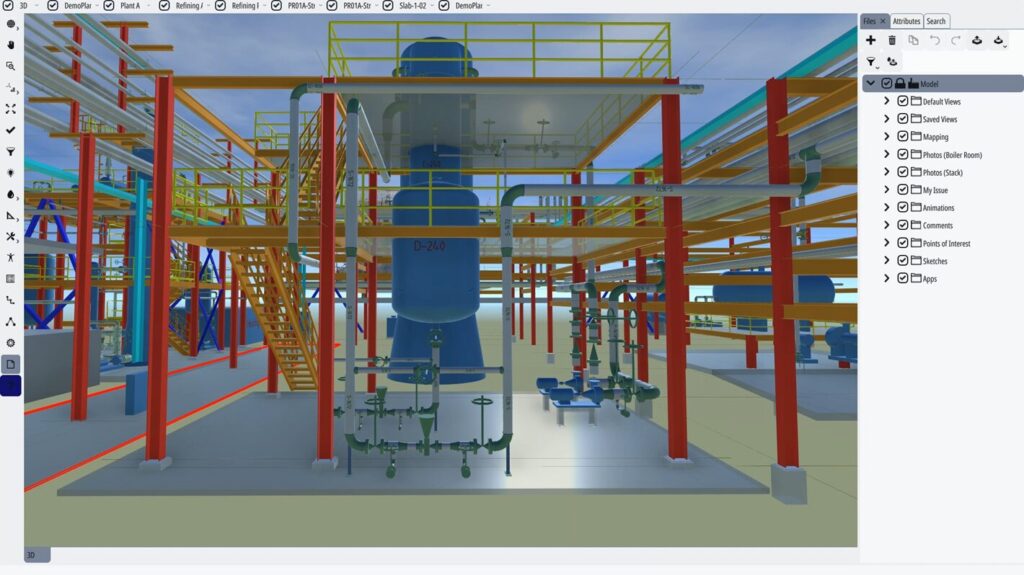Toggle the Slab-1-02 checkbox
This screenshot has width=1024, height=575.
388,6
